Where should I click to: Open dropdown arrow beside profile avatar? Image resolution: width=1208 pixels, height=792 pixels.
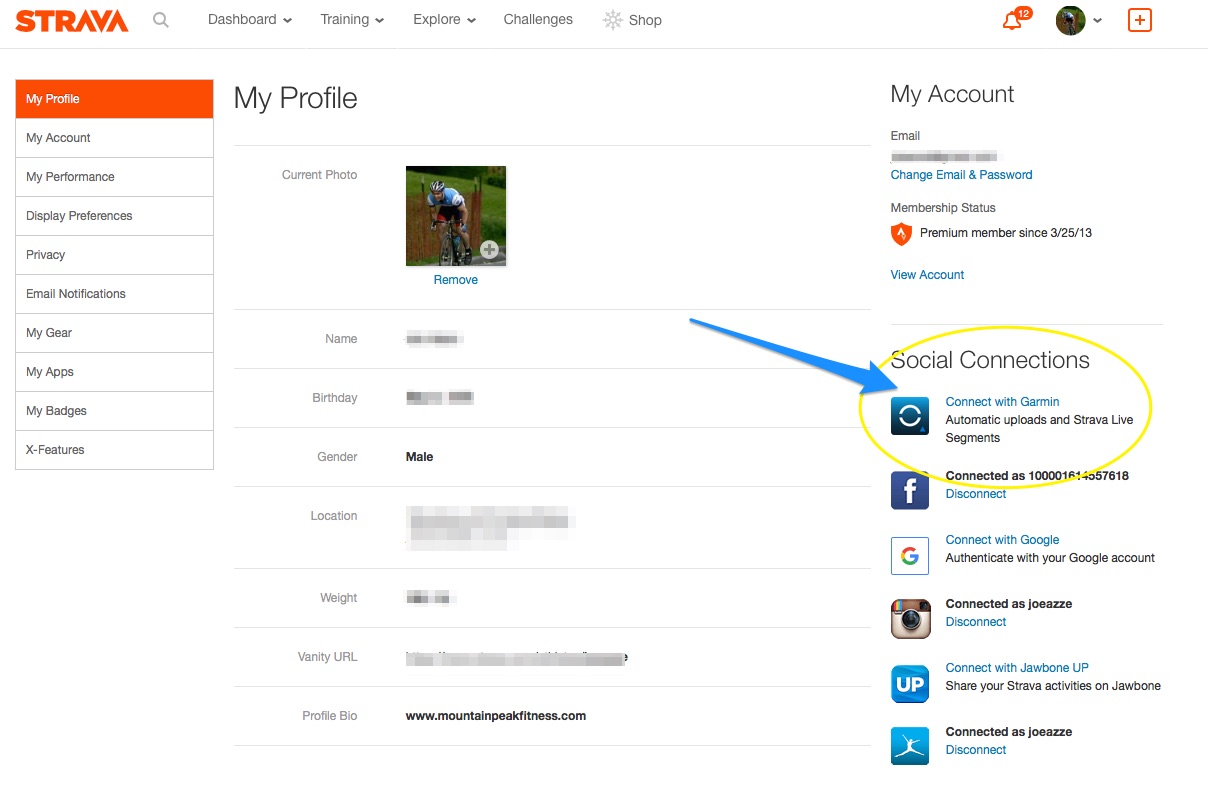coord(1097,21)
